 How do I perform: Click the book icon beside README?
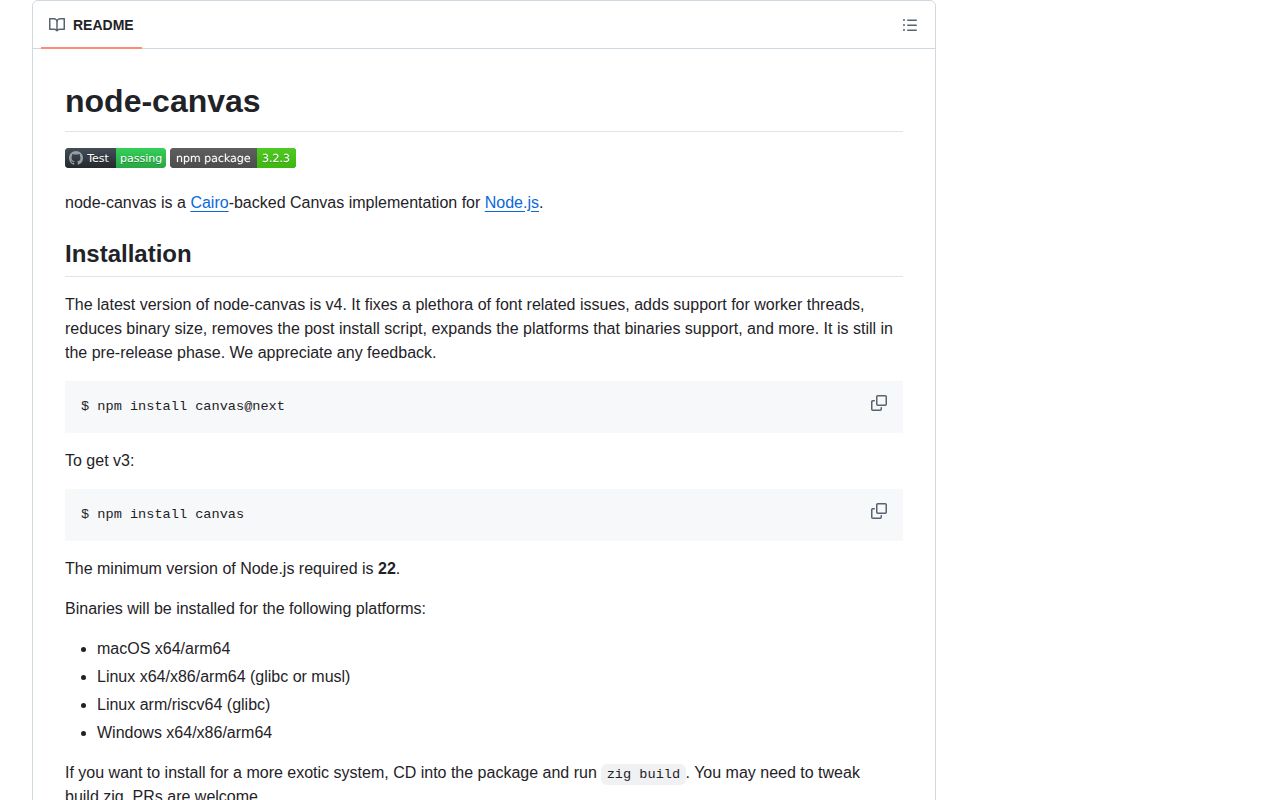coord(57,25)
